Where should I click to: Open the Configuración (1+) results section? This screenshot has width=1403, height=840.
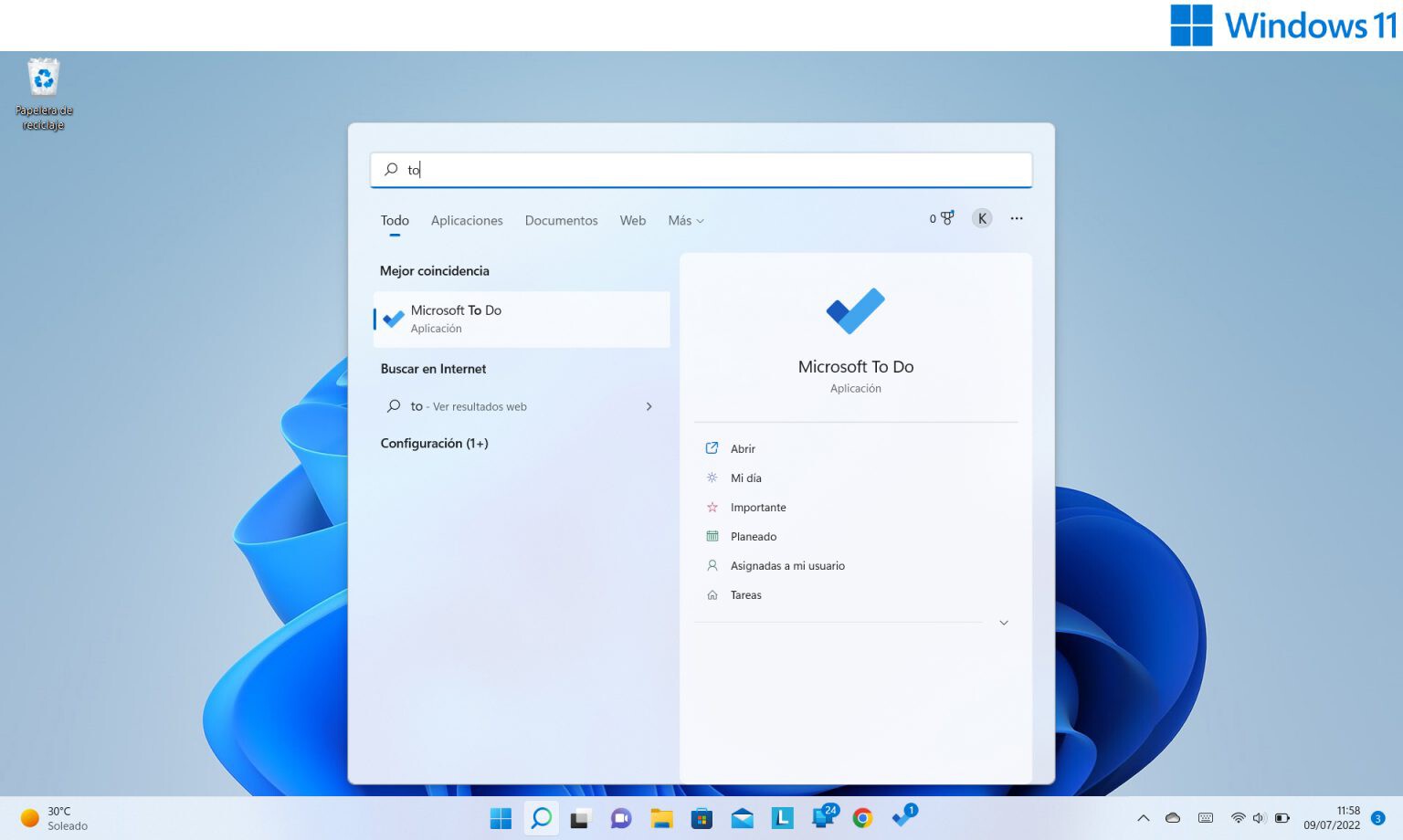[435, 443]
